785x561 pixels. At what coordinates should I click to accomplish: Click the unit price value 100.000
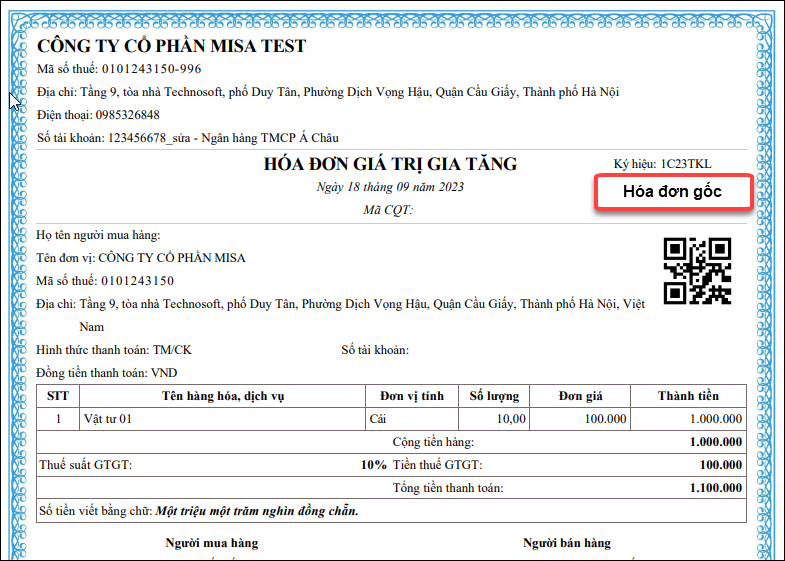click(x=606, y=419)
